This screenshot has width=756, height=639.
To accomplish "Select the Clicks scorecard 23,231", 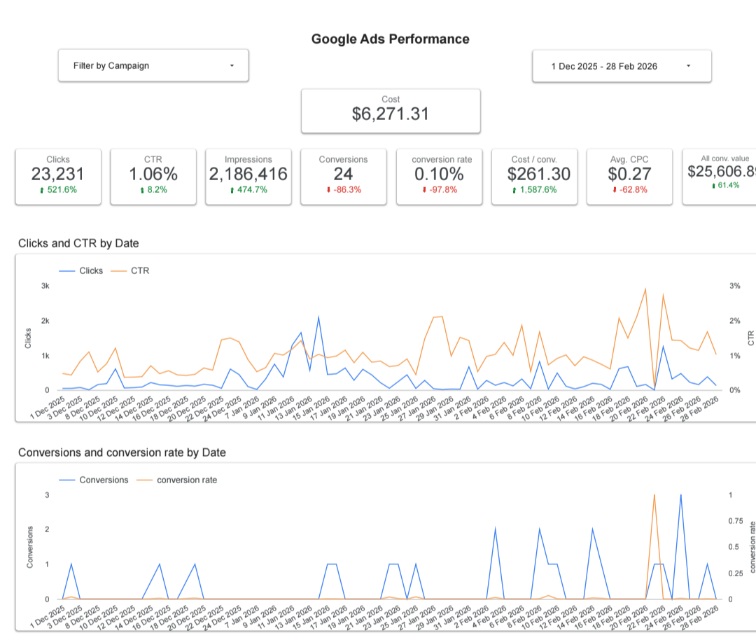I will (58, 177).
